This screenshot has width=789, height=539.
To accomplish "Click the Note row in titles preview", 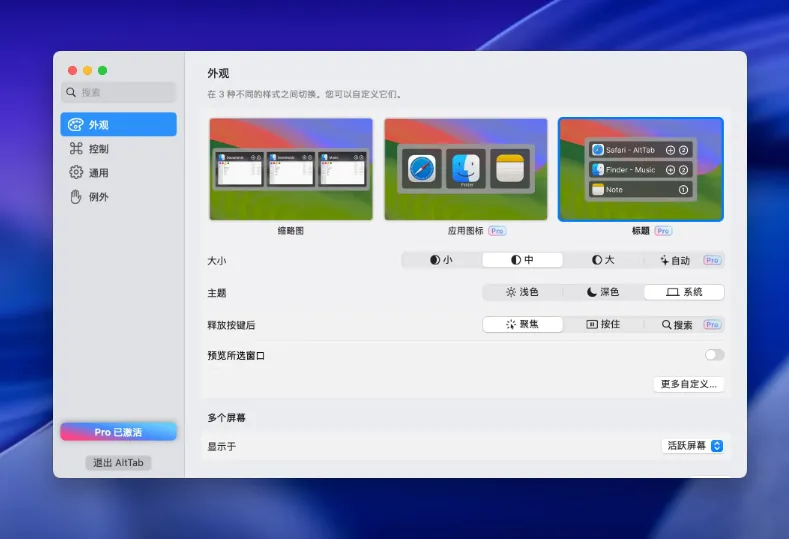I will coord(641,189).
